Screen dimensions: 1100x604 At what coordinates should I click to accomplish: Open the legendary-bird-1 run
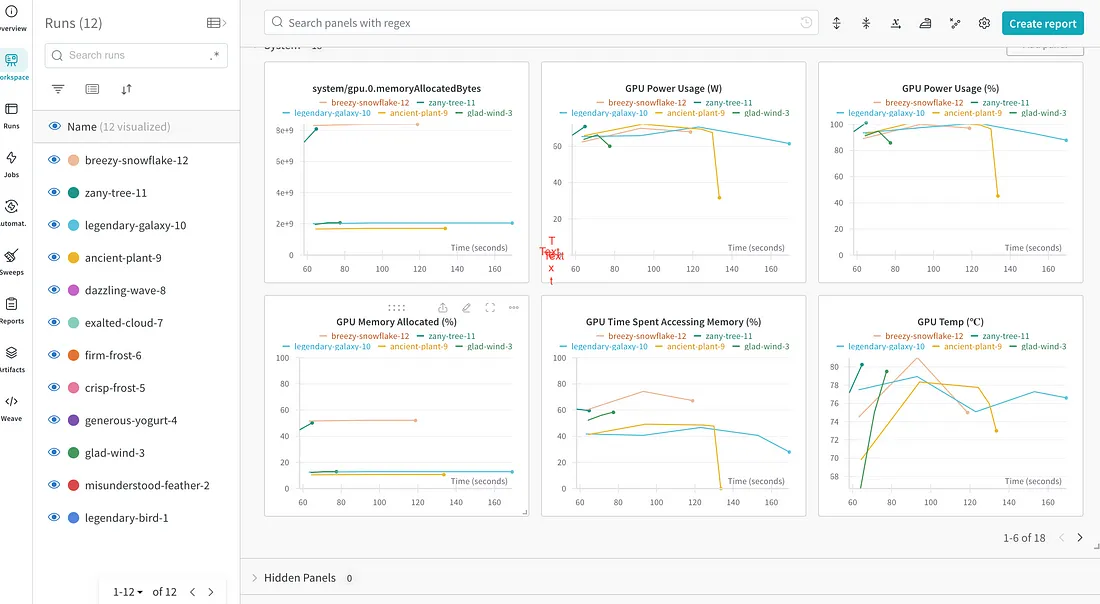[x=126, y=518]
